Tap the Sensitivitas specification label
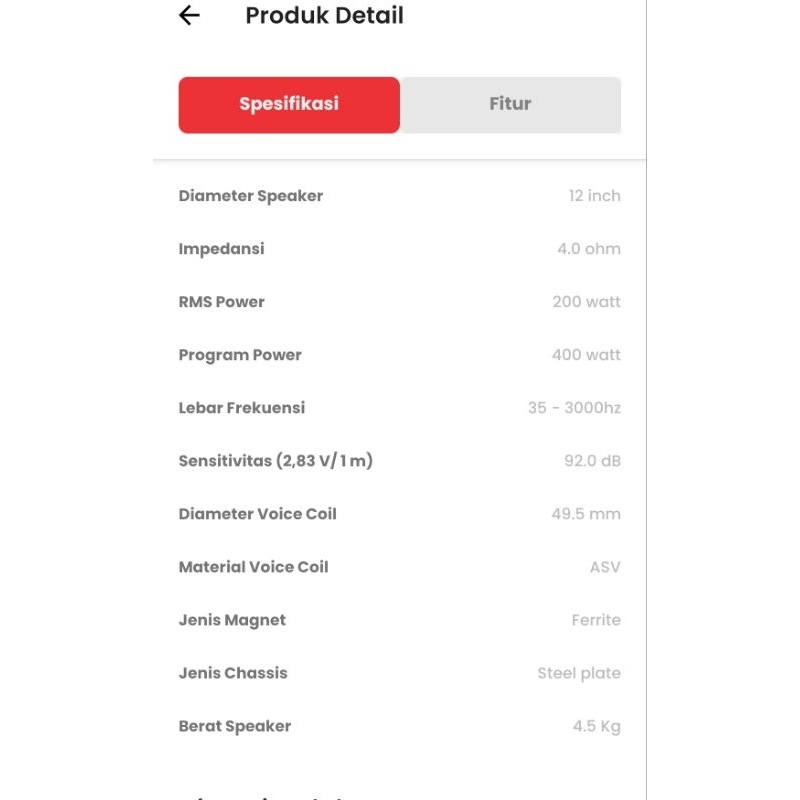The image size is (800, 800). click(x=276, y=461)
